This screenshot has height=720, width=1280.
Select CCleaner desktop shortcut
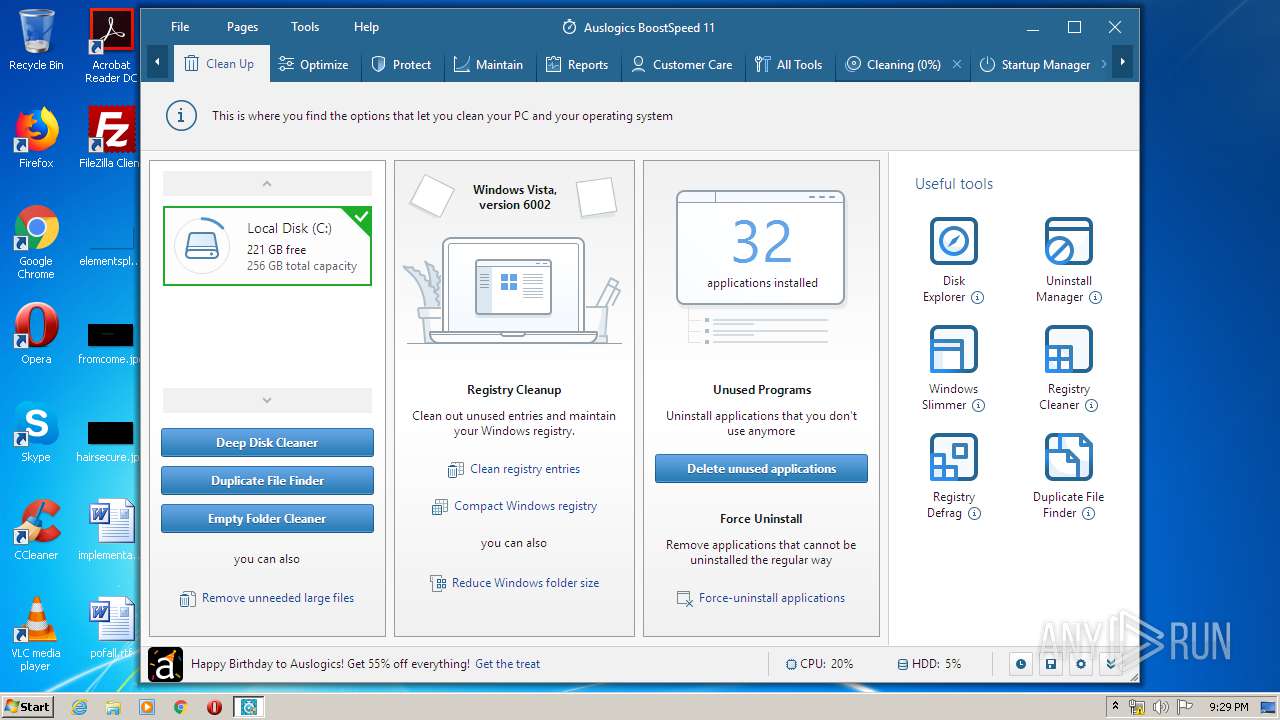point(36,530)
